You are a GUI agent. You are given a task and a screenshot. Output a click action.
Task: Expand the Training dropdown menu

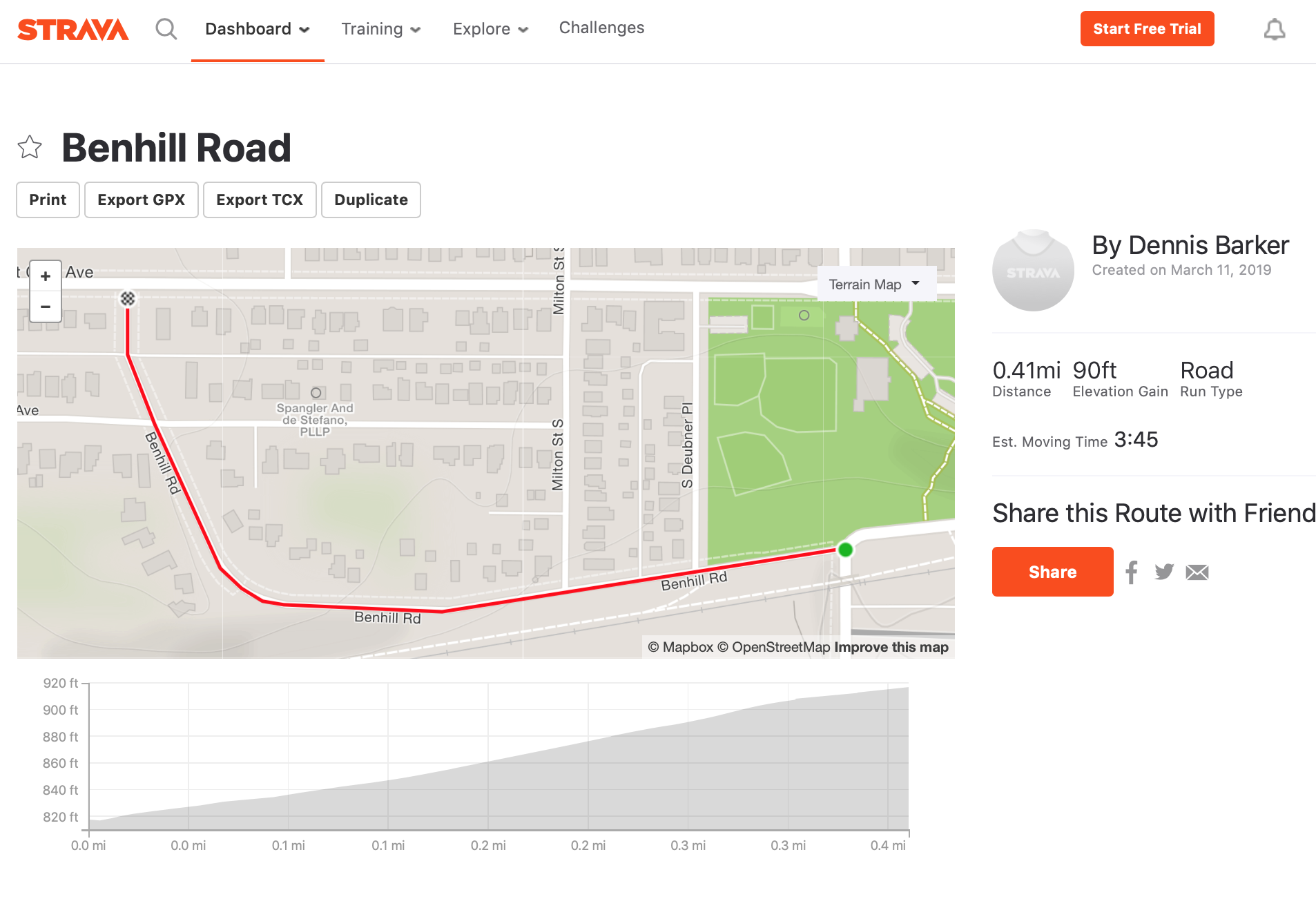[x=380, y=29]
